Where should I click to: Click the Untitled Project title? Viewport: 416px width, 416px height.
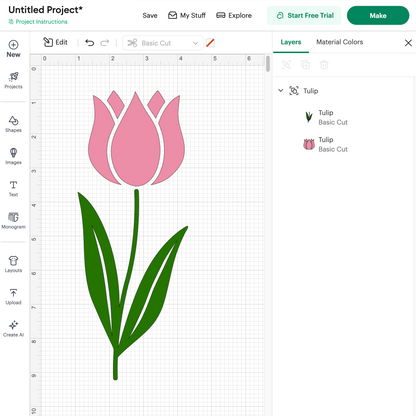tap(45, 10)
